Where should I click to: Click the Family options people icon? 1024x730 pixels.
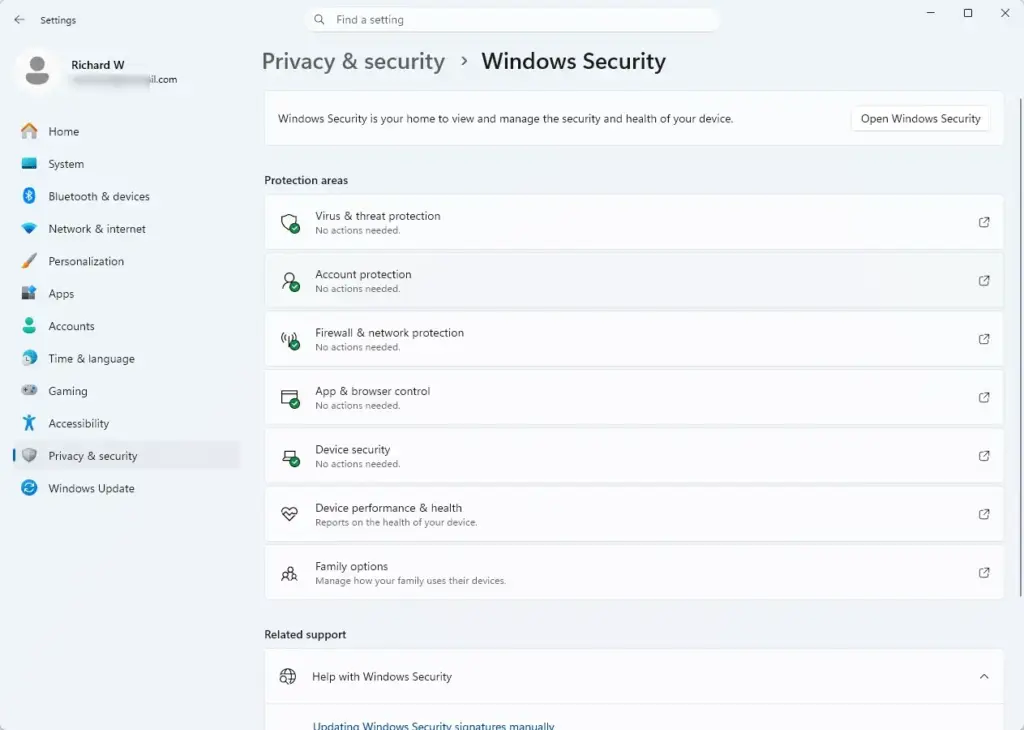(289, 573)
